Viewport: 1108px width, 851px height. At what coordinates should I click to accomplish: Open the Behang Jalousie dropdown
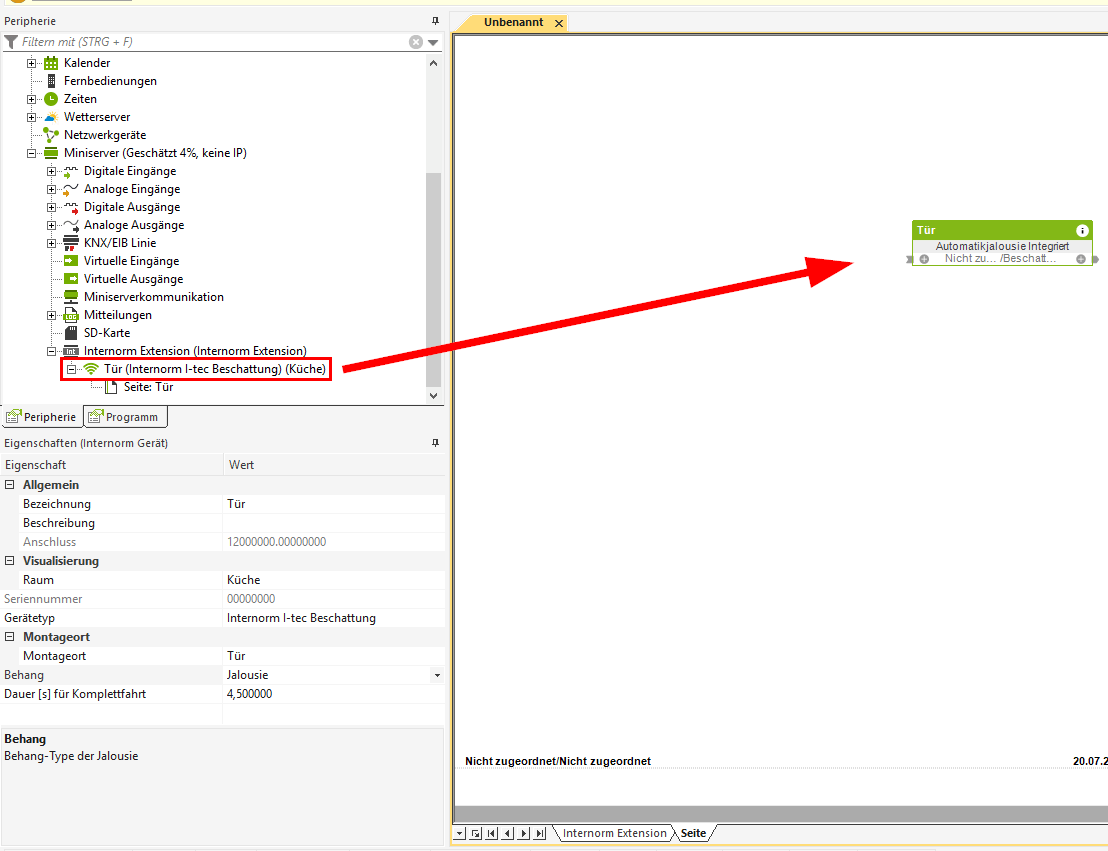(436, 676)
